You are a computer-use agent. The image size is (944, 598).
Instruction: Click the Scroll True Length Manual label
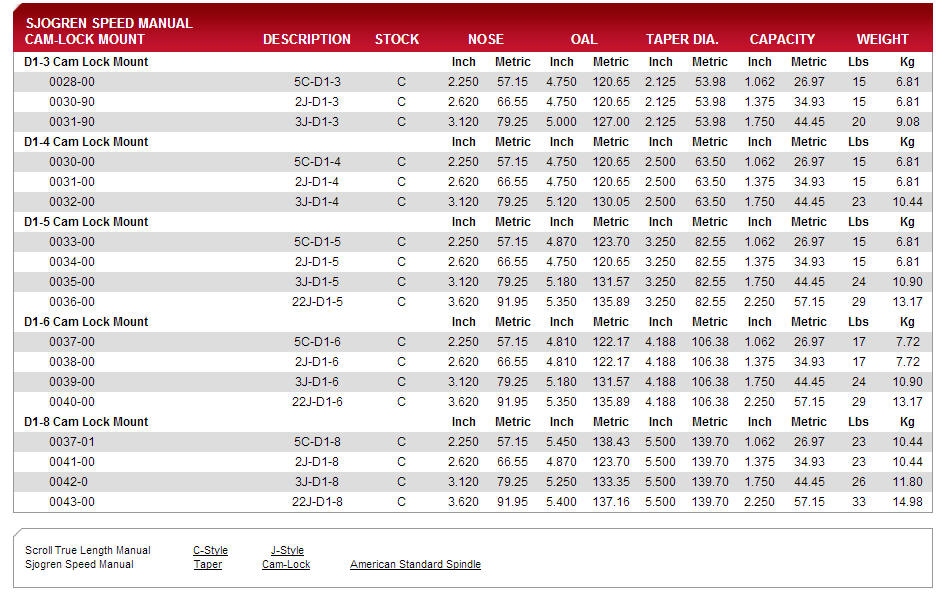point(88,550)
